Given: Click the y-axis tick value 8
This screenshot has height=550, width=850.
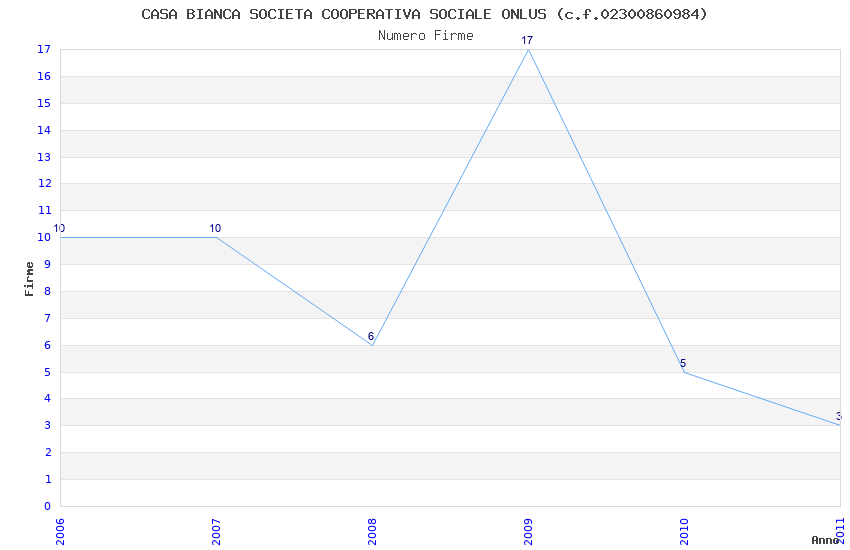Looking at the screenshot, I should [x=48, y=291].
